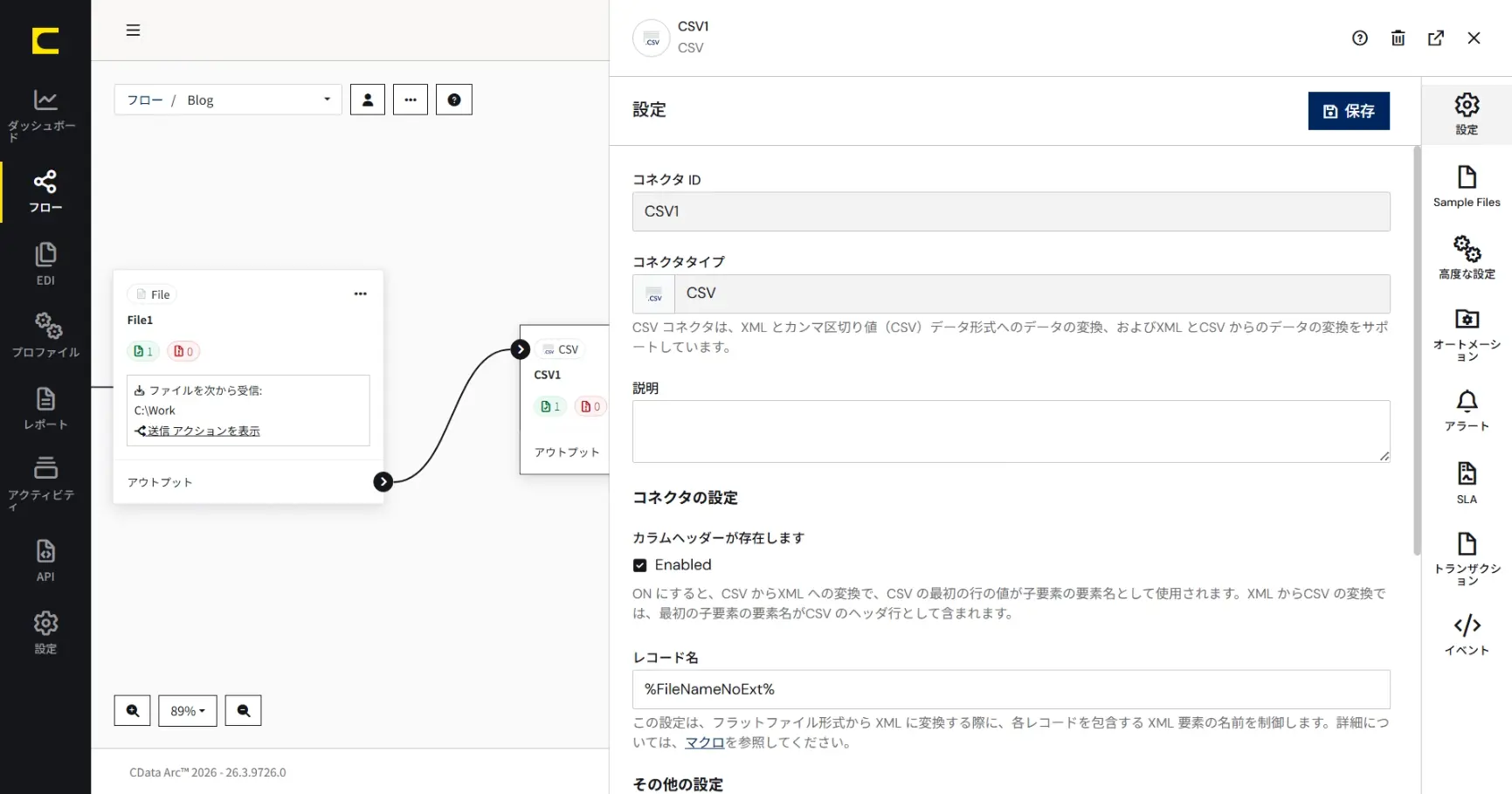This screenshot has height=794, width=1512.
Task: Click the flow help question-mark button
Action: tap(454, 100)
